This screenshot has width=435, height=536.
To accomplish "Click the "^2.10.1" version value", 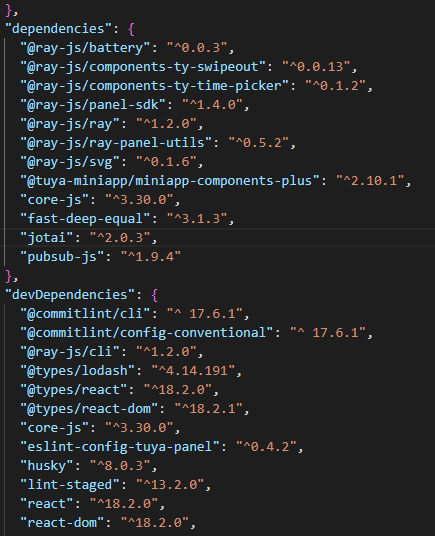I will [370, 180].
